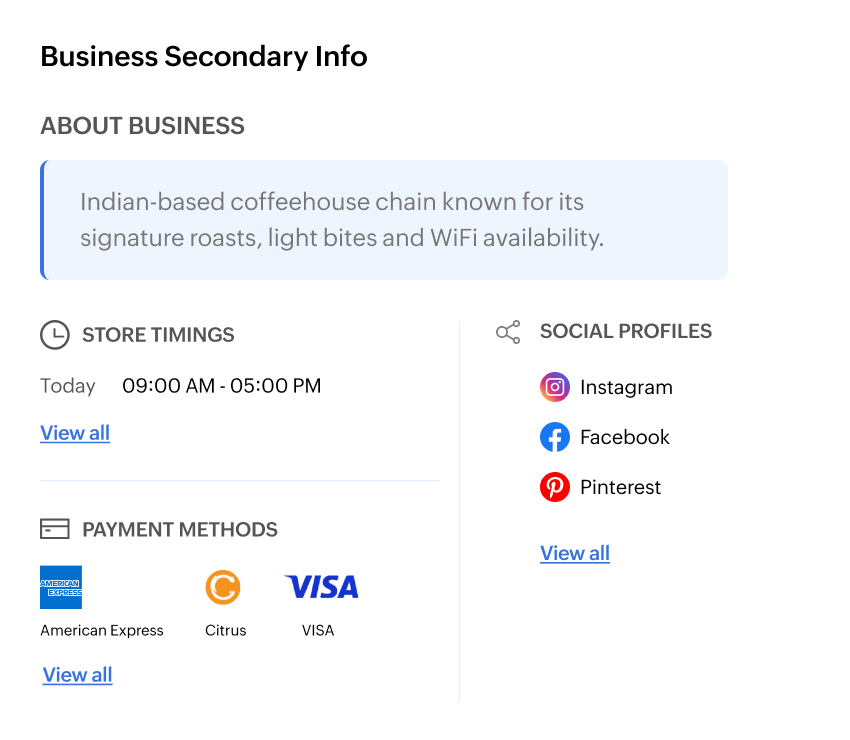Open the Facebook profile text link
This screenshot has height=740, width=850.
(624, 437)
